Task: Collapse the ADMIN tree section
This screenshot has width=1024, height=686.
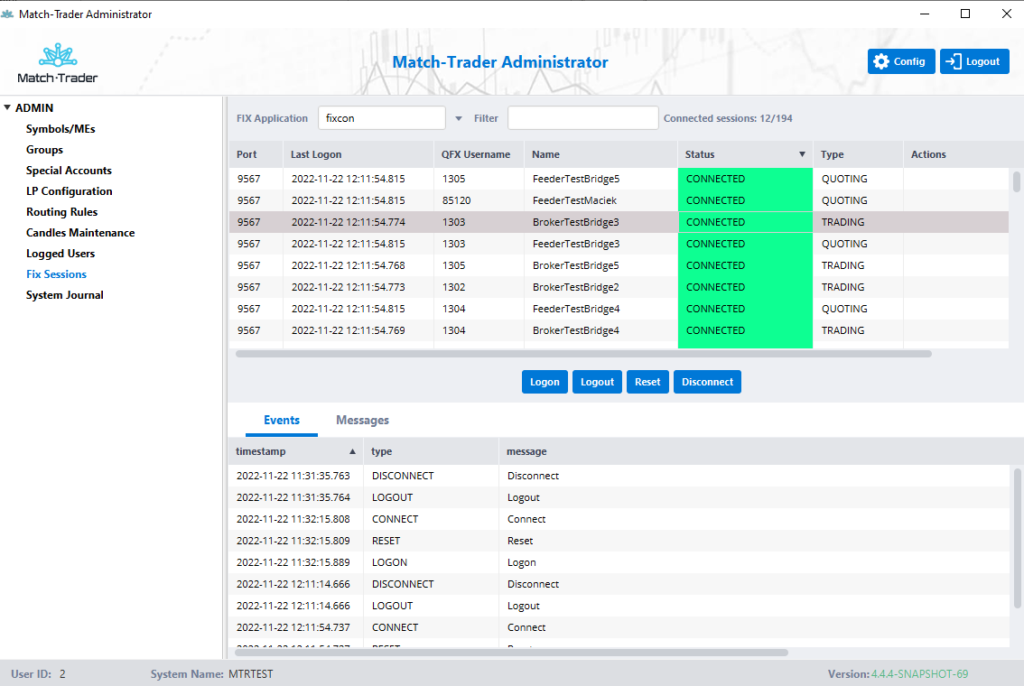Action: point(7,107)
